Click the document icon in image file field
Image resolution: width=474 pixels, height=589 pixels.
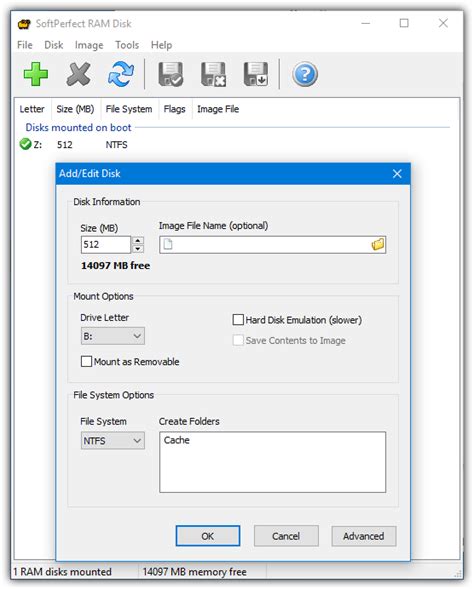pos(168,244)
